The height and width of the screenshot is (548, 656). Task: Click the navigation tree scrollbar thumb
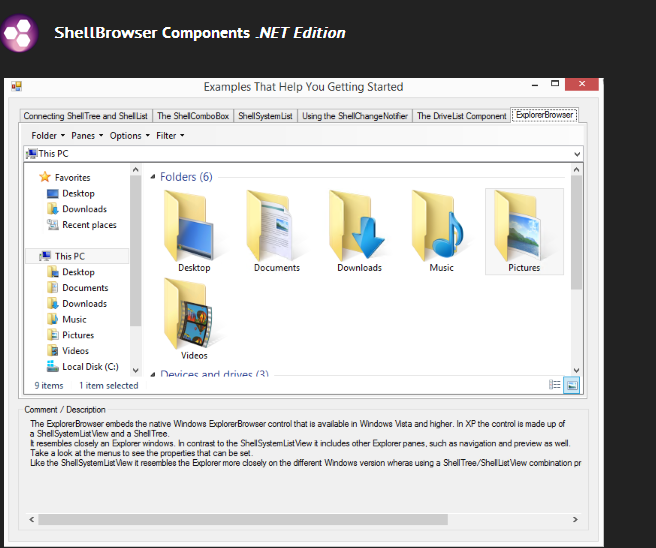[x=135, y=250]
